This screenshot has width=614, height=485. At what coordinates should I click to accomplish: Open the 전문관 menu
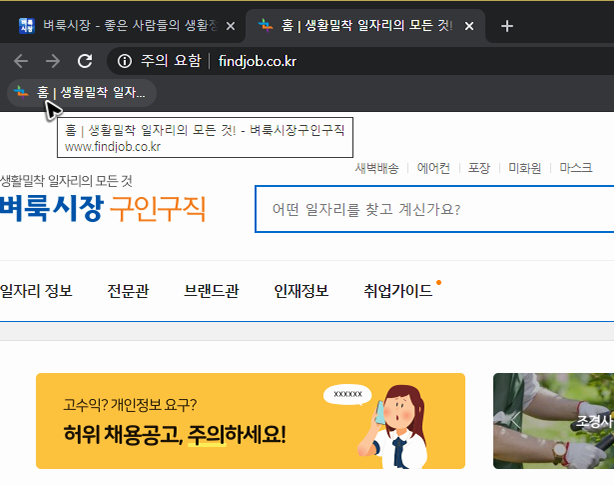[x=128, y=291]
